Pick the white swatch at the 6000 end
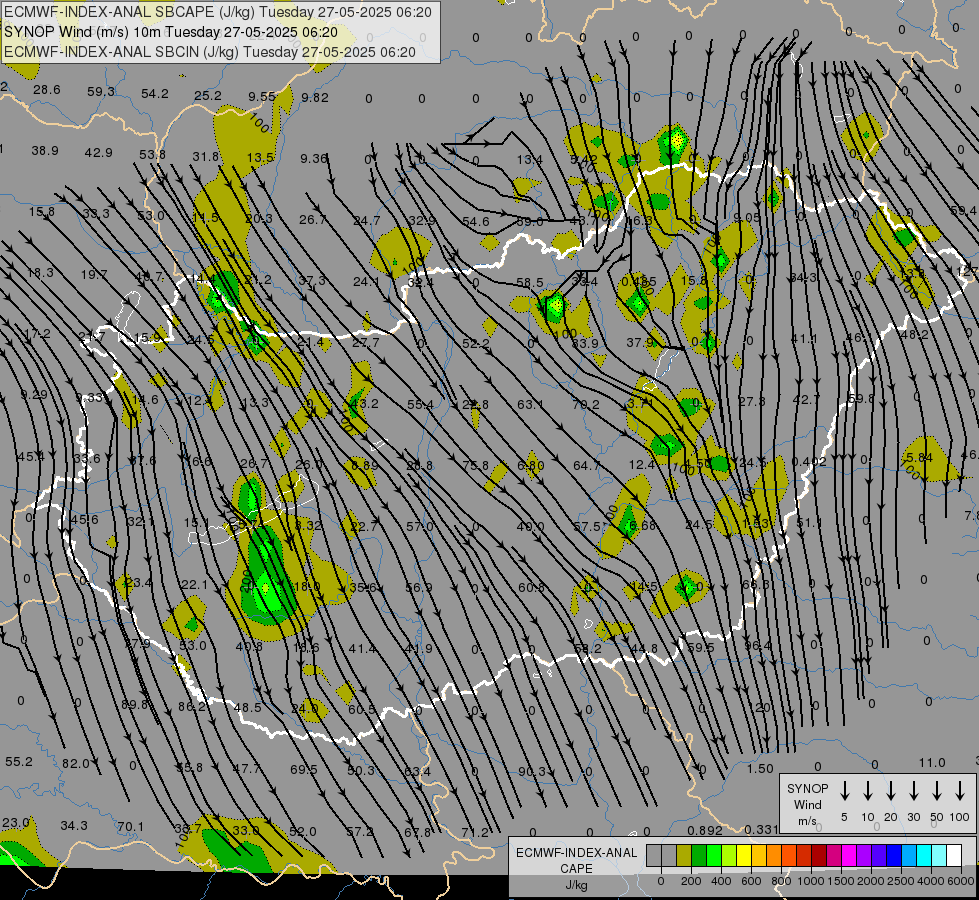 coord(953,856)
